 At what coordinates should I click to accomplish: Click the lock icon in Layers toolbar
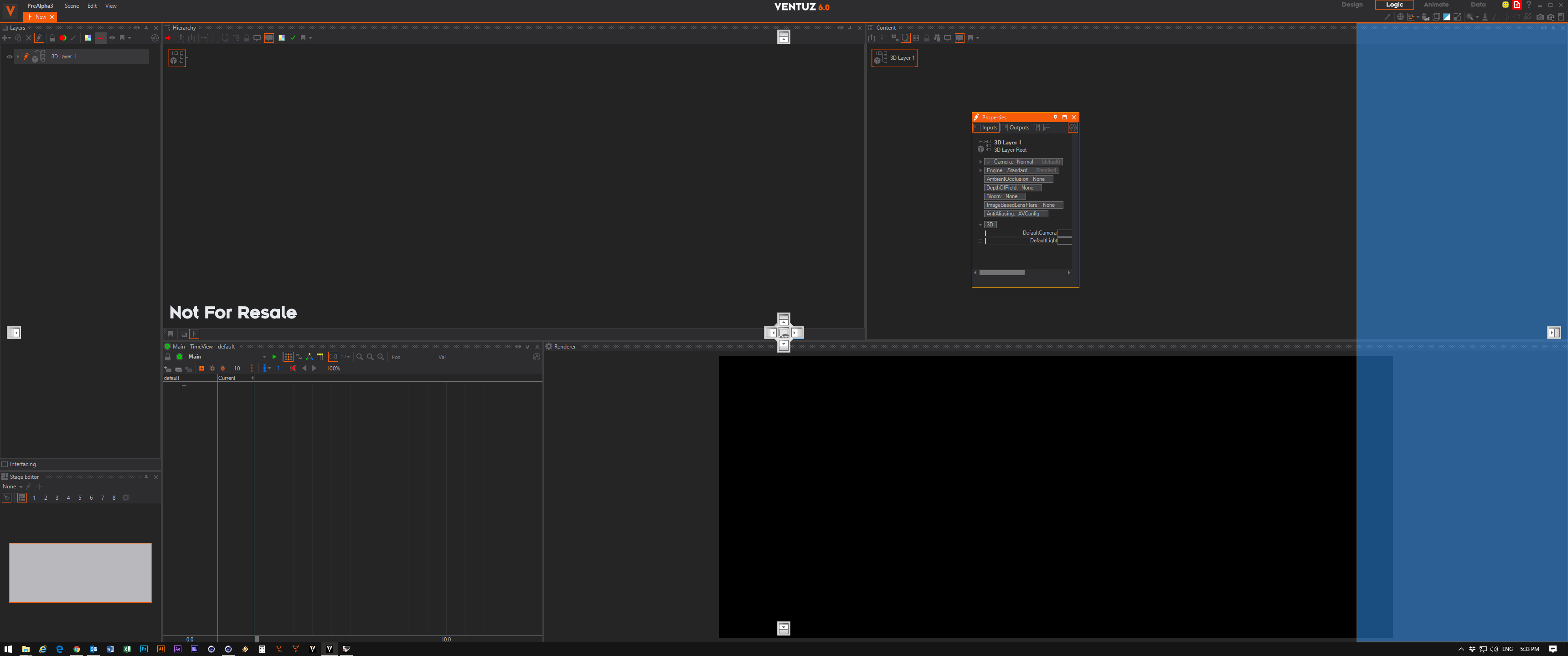[52, 38]
